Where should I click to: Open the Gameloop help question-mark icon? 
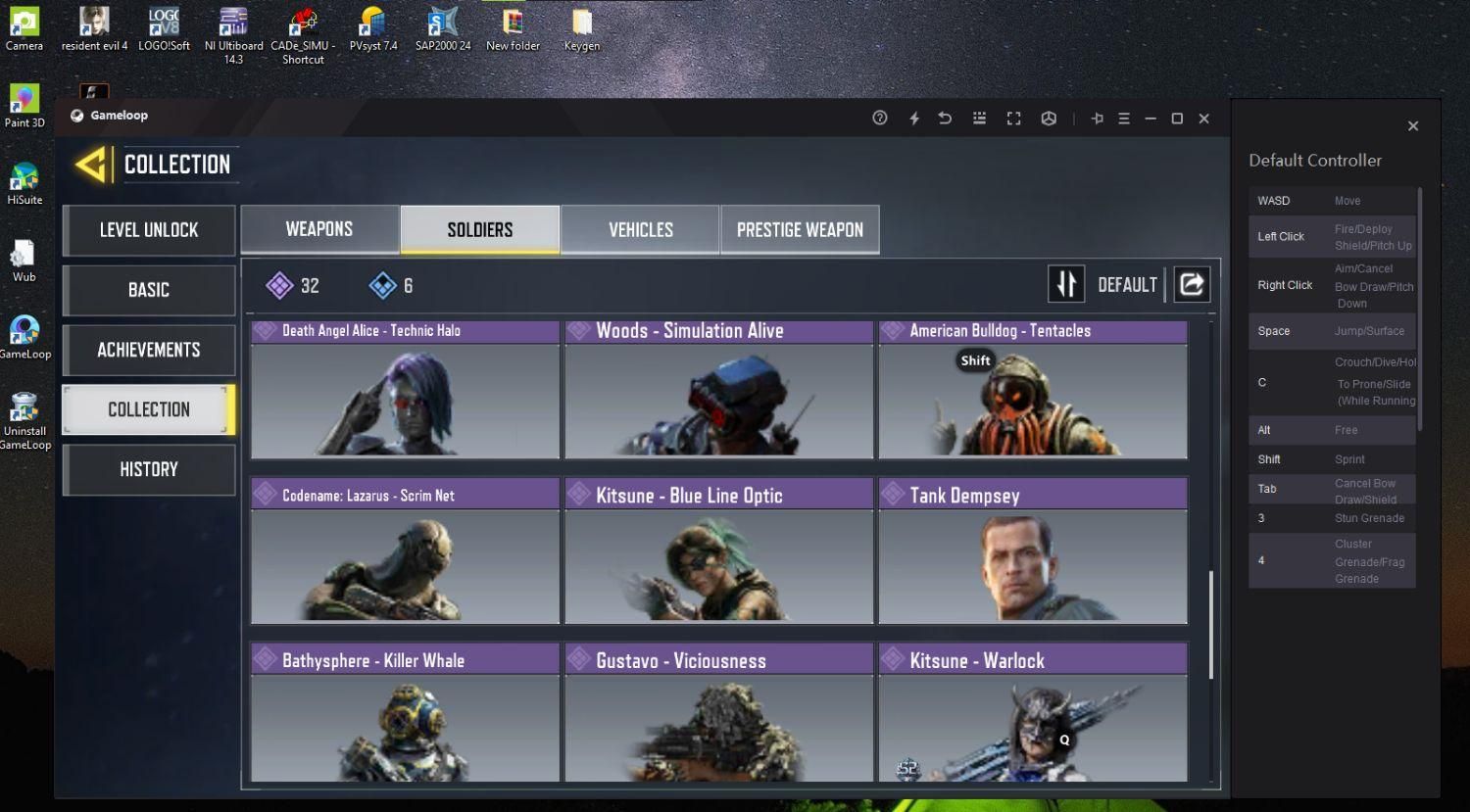880,118
